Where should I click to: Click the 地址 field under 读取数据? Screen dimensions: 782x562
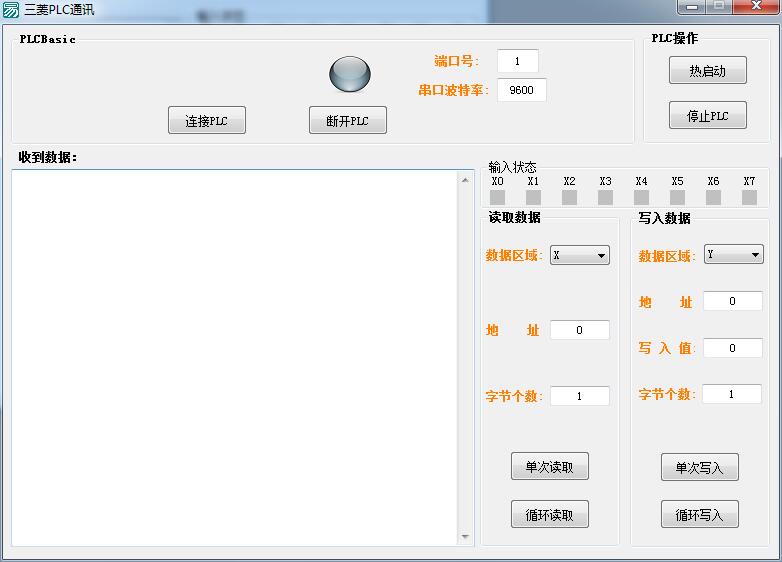pos(580,330)
